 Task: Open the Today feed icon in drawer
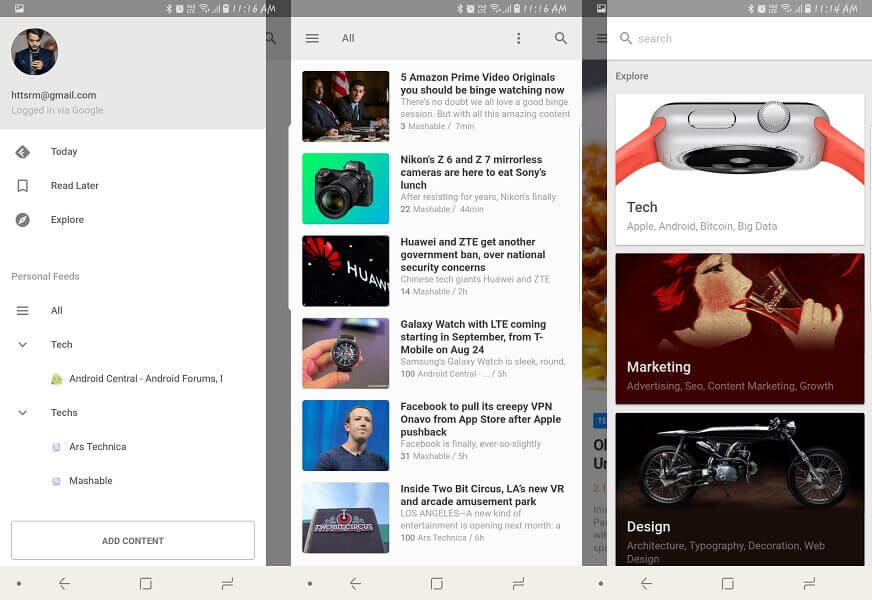pos(22,151)
